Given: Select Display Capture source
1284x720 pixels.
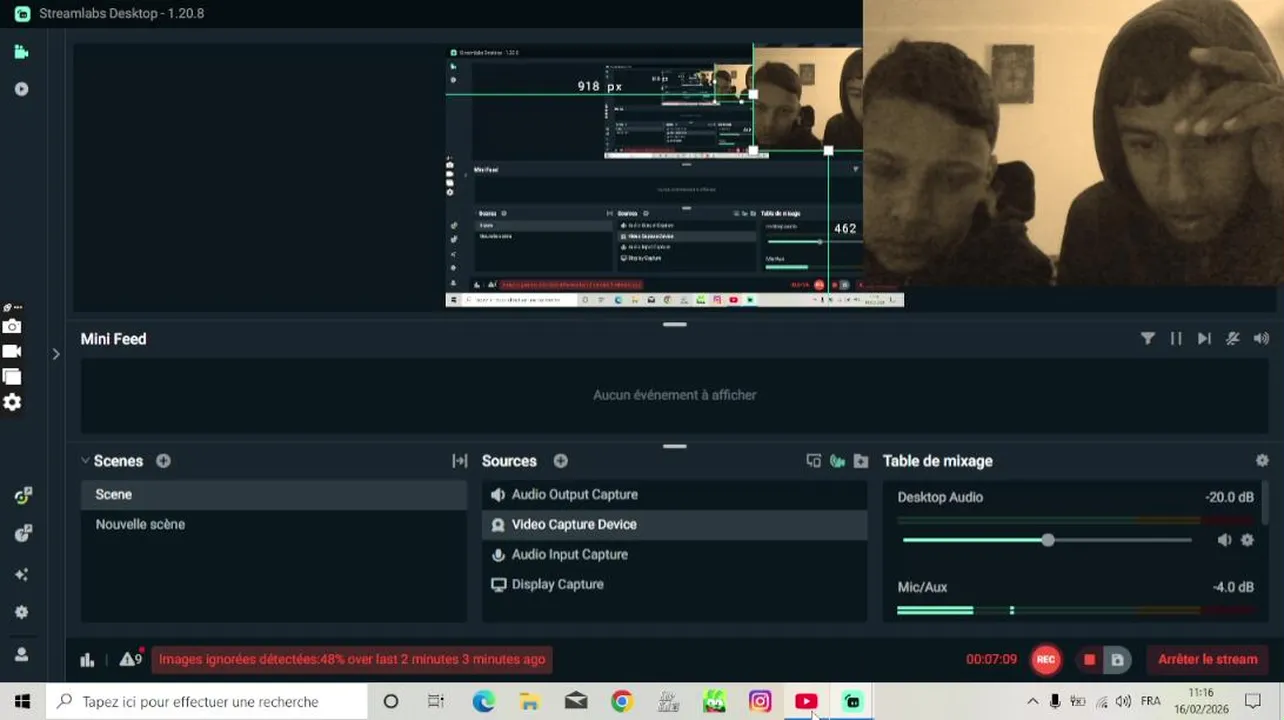Looking at the screenshot, I should tap(675, 584).
